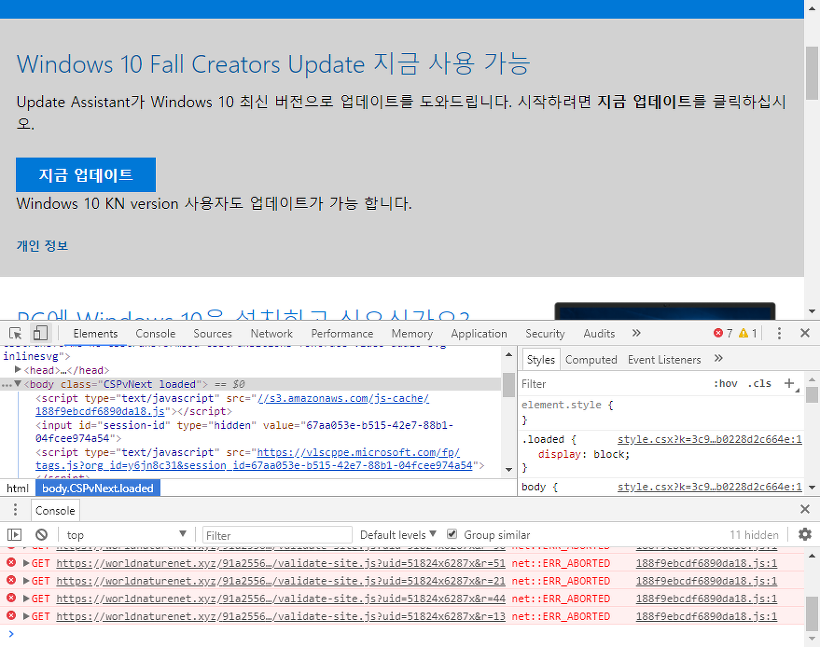Viewport: 820px width, 647px height.
Task: Open the Default levels dropdown
Action: (397, 533)
